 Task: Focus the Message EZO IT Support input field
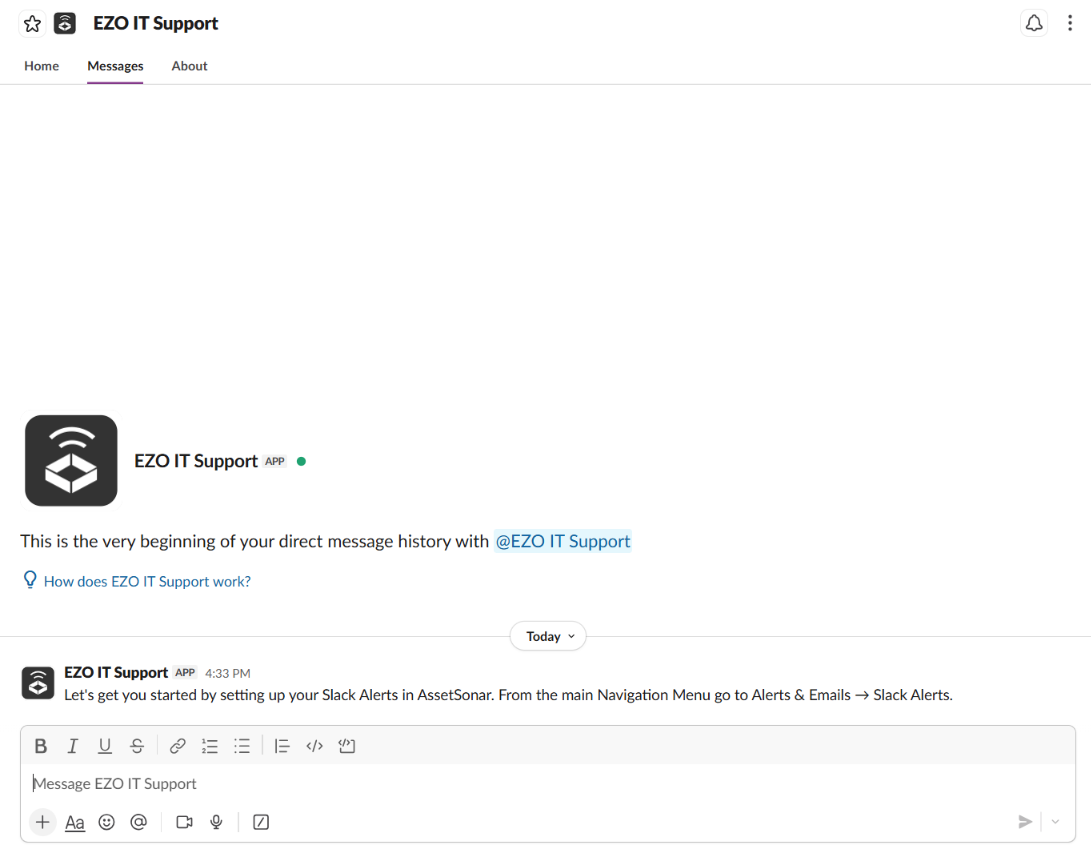[548, 784]
